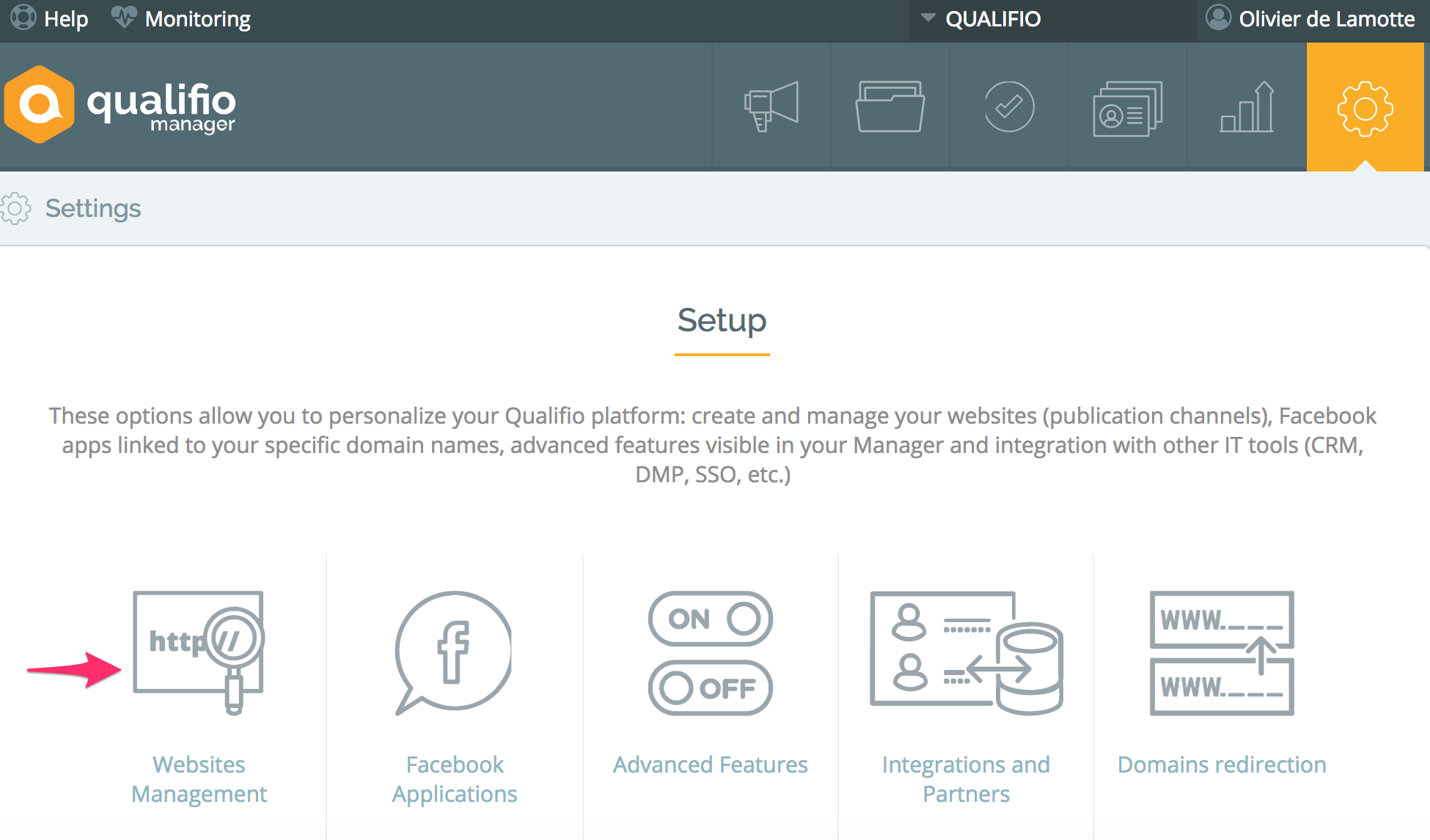Open the contact cards participants icon
1430x840 pixels.
(x=1128, y=108)
